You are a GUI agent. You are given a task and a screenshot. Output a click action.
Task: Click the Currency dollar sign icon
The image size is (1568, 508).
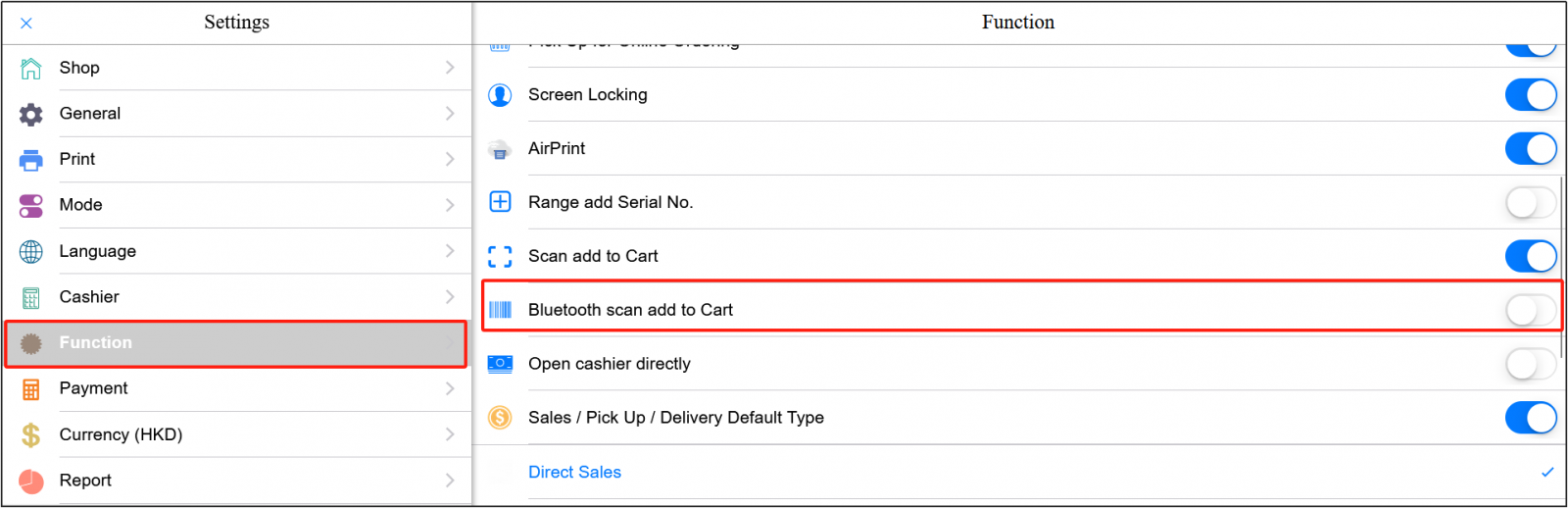coord(31,434)
